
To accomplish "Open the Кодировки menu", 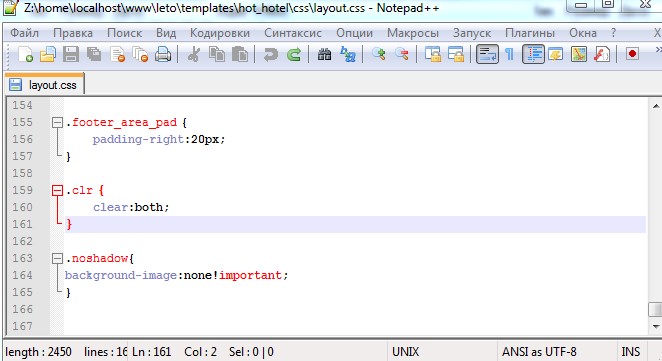I will tap(220, 33).
